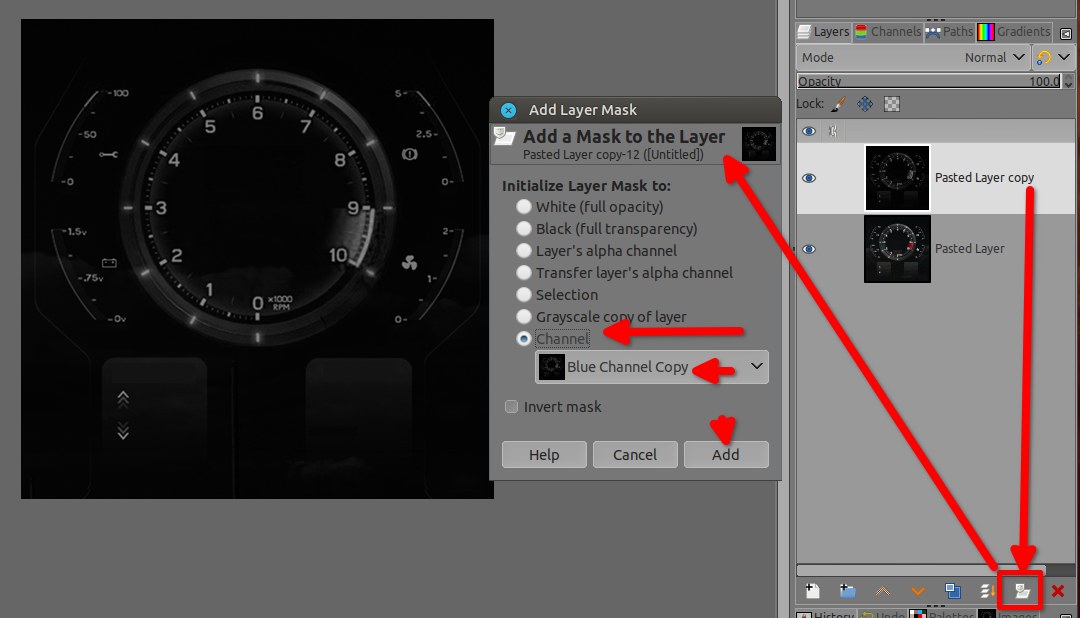
Task: Click the new layer icon
Action: (x=813, y=590)
